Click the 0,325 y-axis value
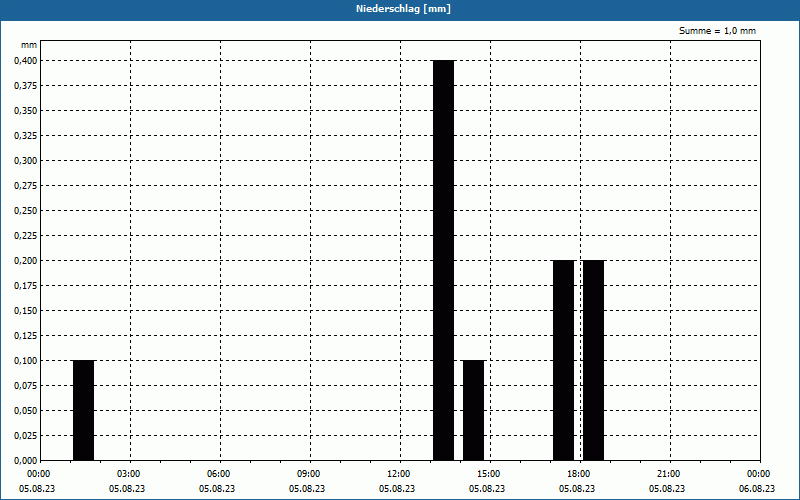Screen dimensions: 800x500 coord(26,136)
